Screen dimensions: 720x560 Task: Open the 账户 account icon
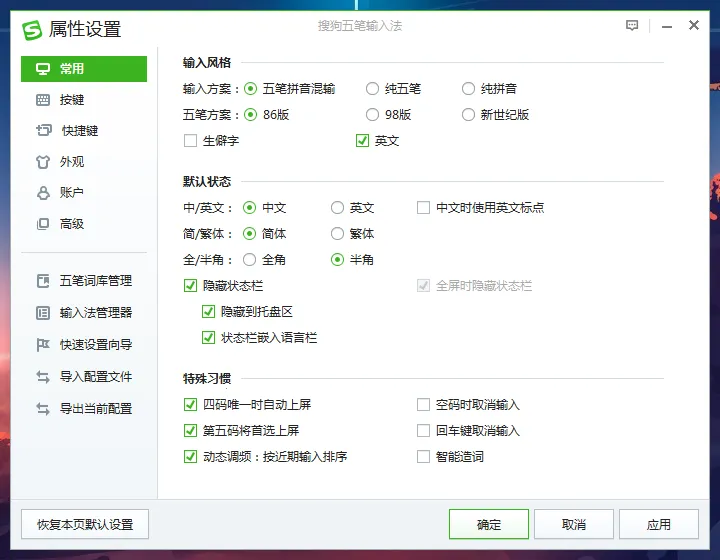43,193
